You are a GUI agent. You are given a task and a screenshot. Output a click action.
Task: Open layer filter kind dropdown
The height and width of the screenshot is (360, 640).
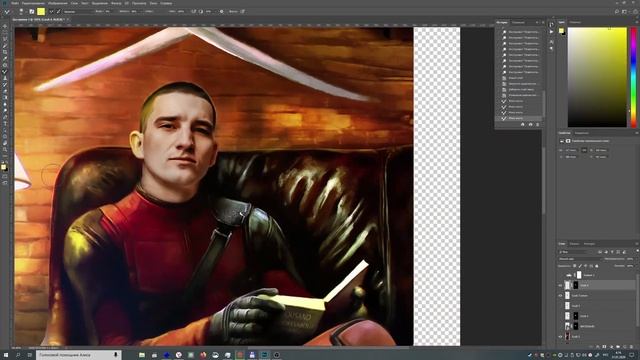click(x=577, y=252)
